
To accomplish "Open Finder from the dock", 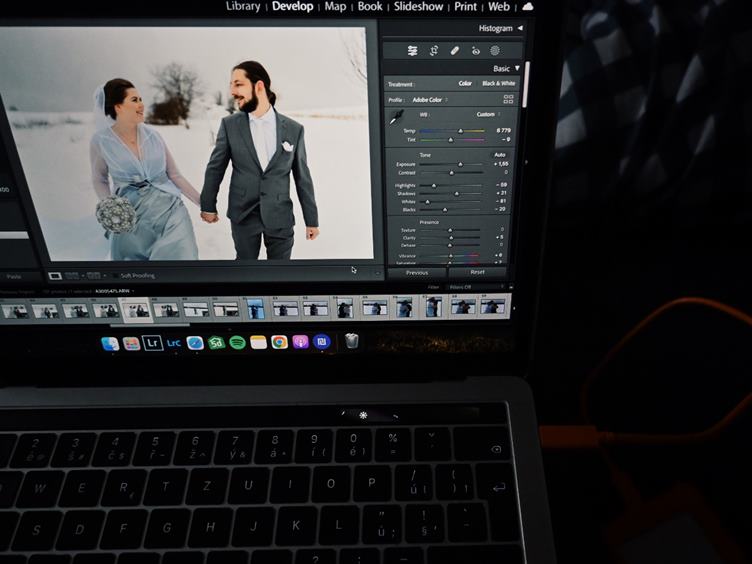I will [x=110, y=343].
